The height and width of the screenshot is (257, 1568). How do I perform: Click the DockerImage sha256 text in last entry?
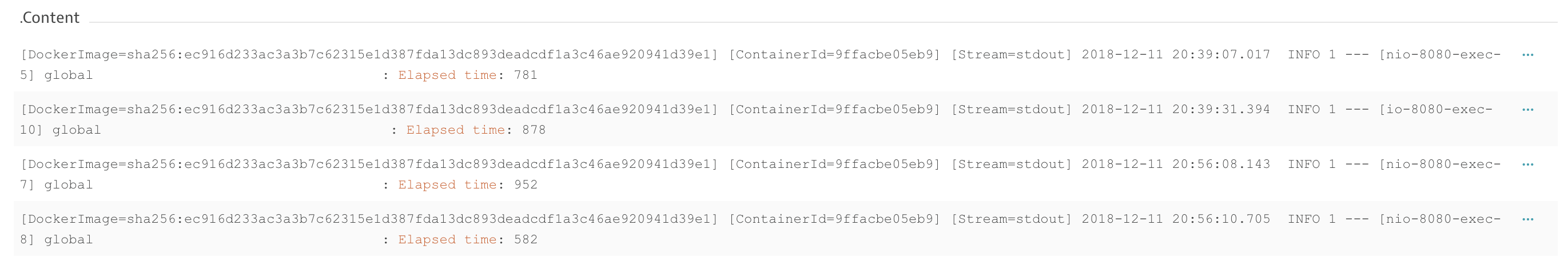tap(369, 219)
